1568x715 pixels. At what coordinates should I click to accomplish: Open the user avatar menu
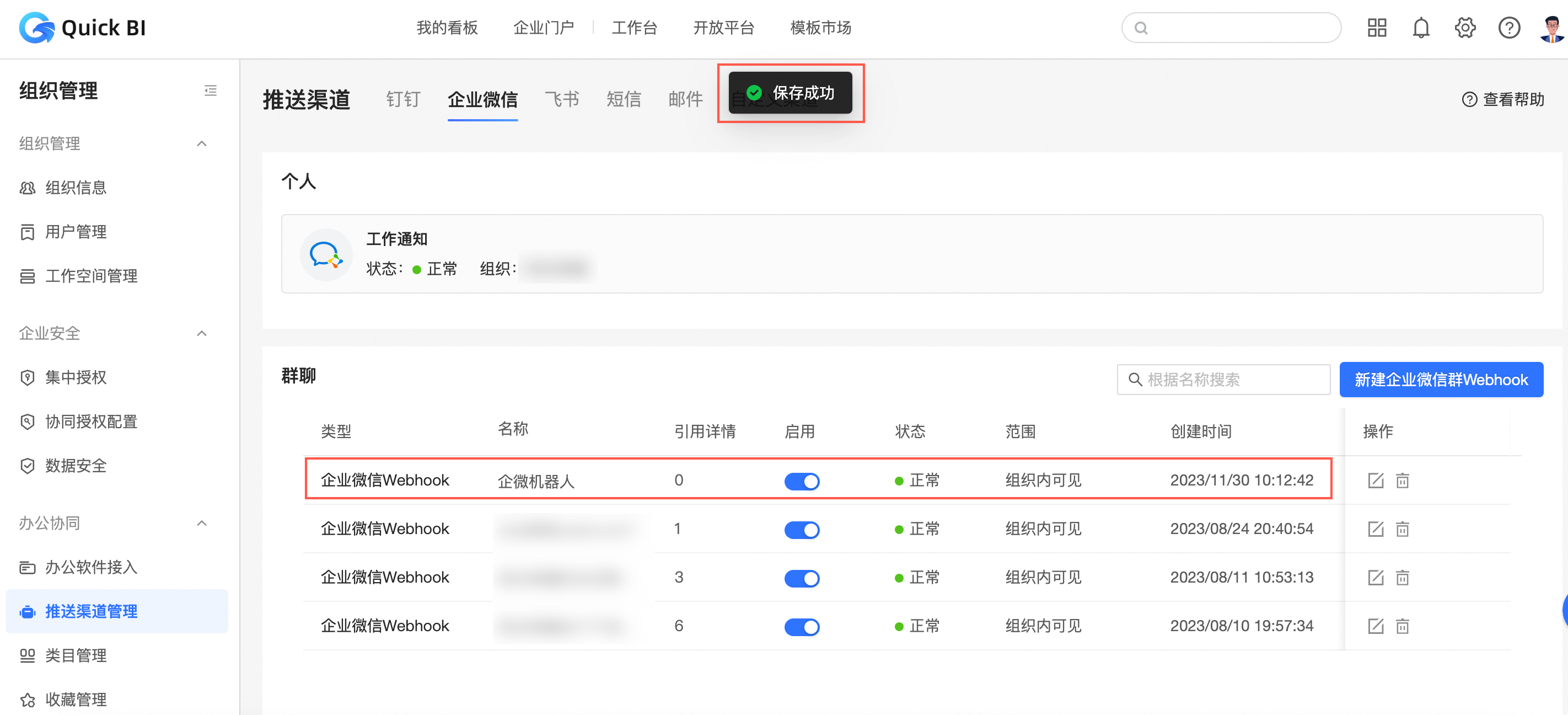(1551, 28)
